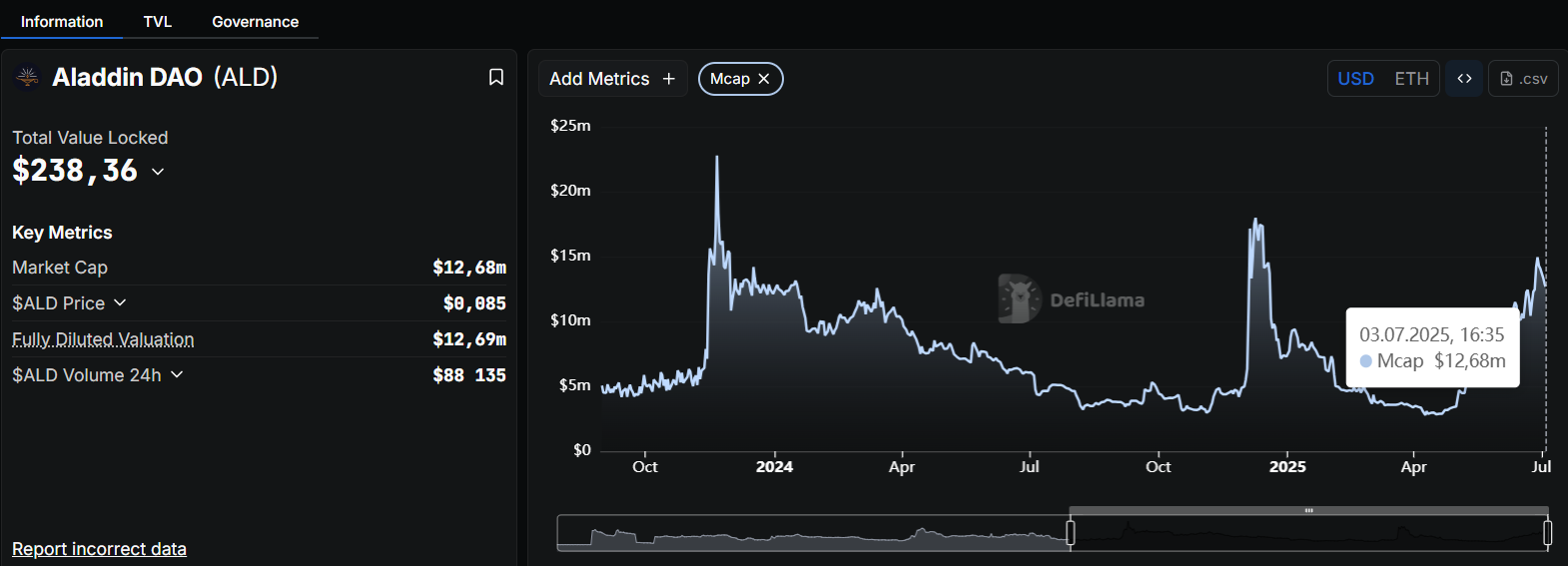
Task: Click the Aladdin DAO title text
Action: pyautogui.click(x=127, y=77)
